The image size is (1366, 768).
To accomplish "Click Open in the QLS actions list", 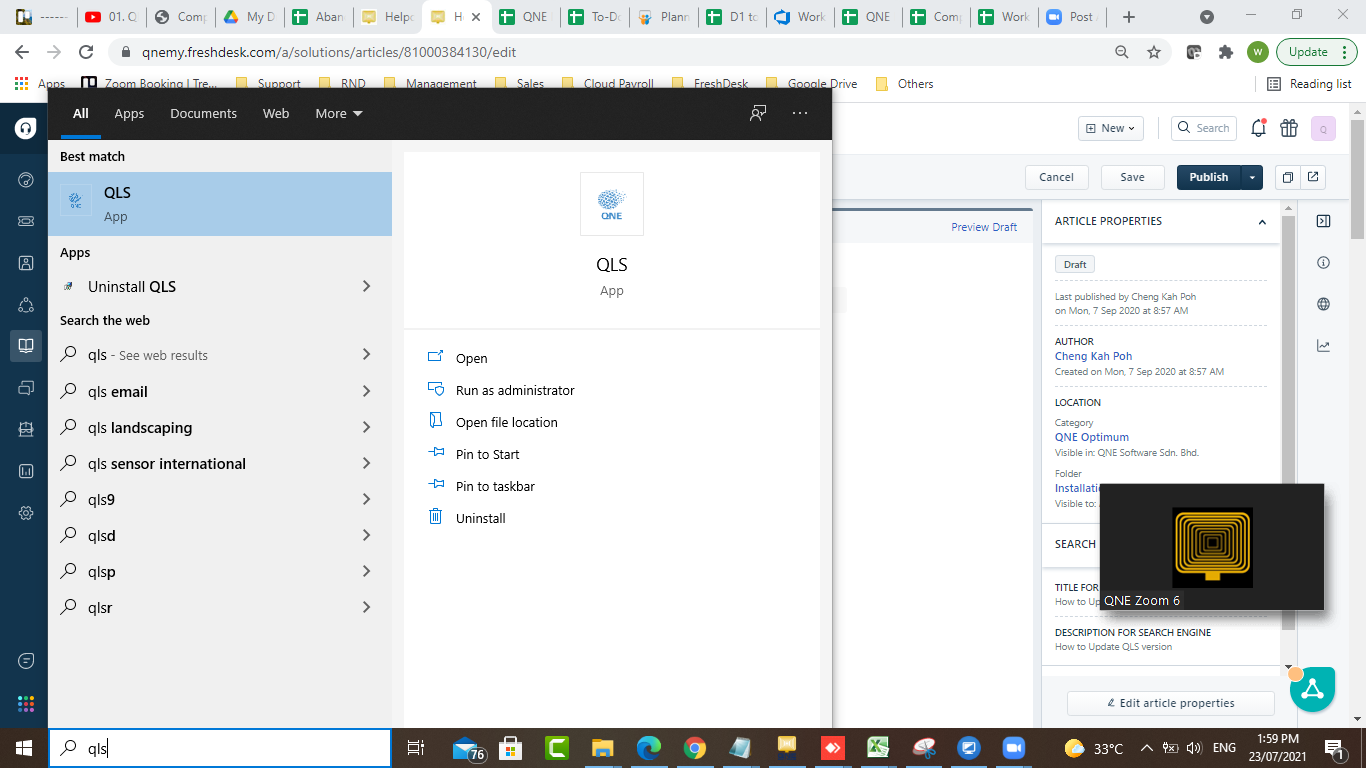I will 472,358.
